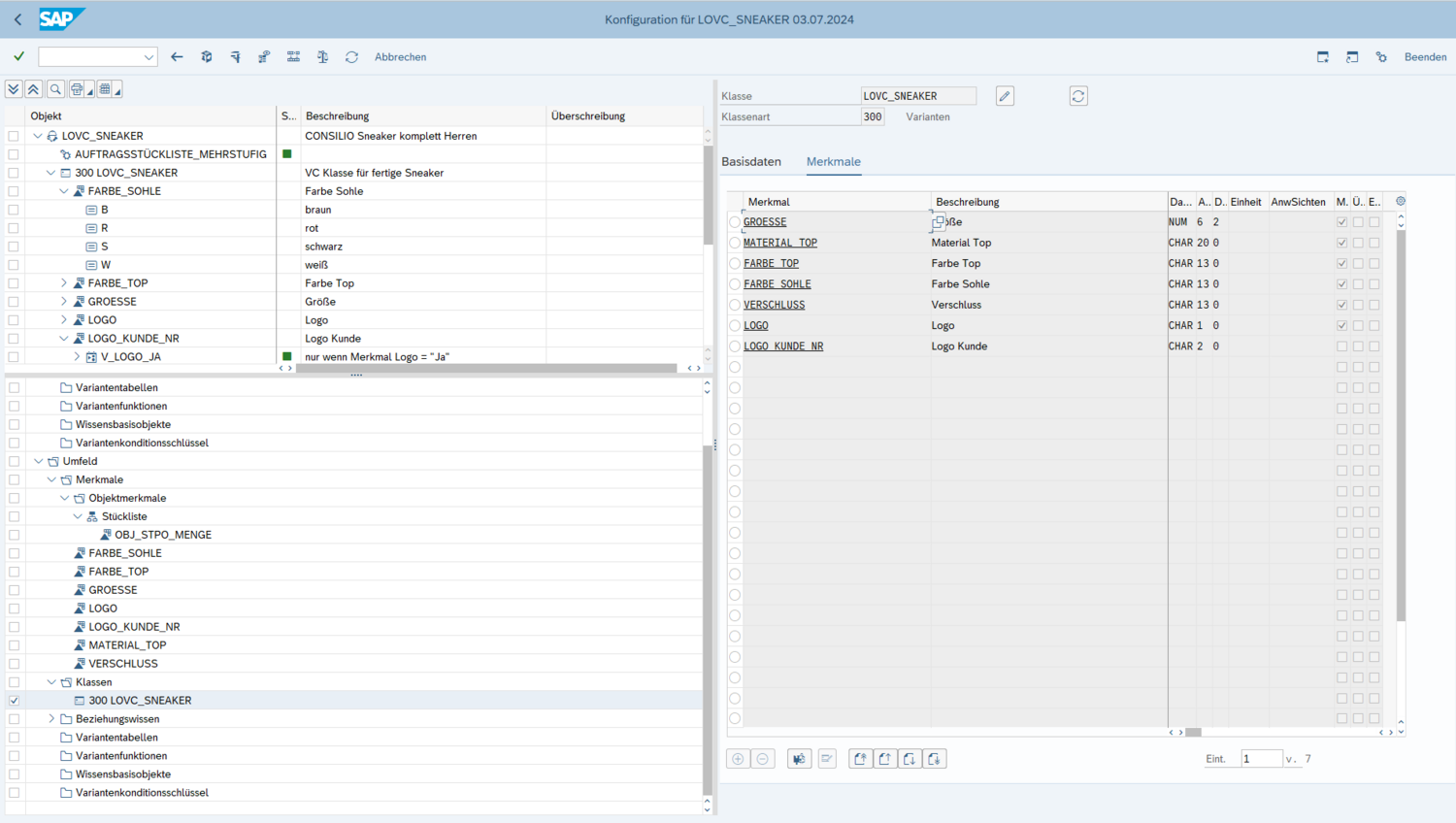Select the radio button for LOGO_KUNDE_NR row
Viewport: 1456px width, 823px height.
tap(735, 346)
